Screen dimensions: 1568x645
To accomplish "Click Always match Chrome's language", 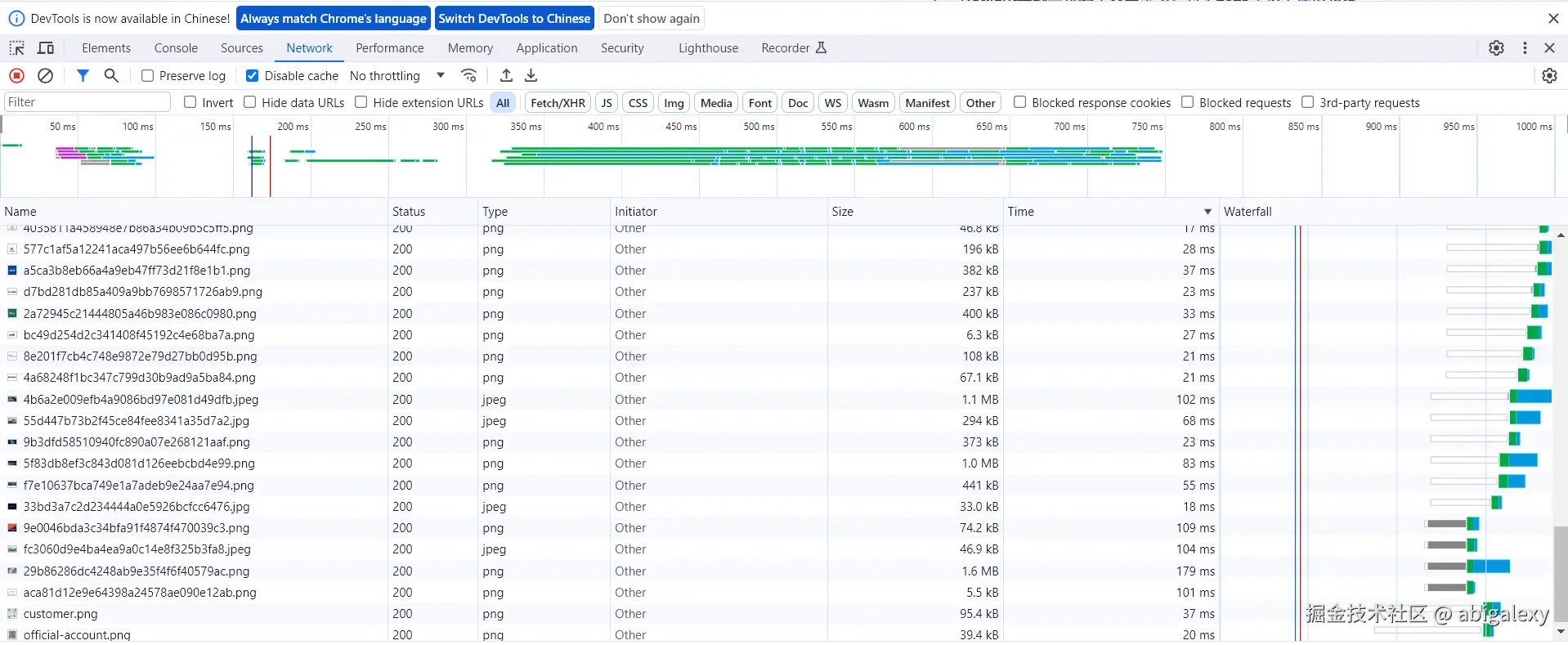I will pyautogui.click(x=334, y=18).
